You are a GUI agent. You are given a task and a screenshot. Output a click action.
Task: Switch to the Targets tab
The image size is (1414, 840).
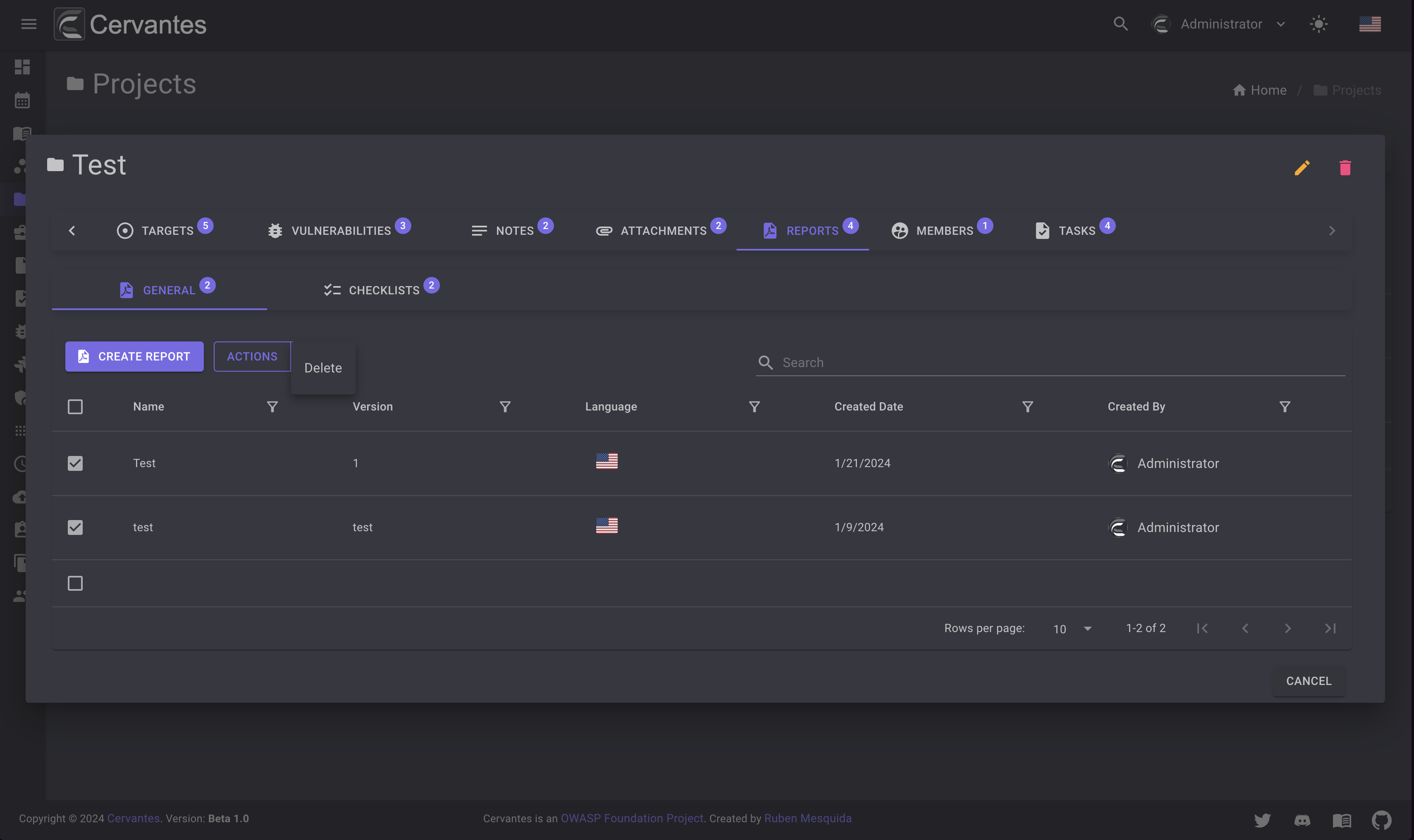[164, 230]
